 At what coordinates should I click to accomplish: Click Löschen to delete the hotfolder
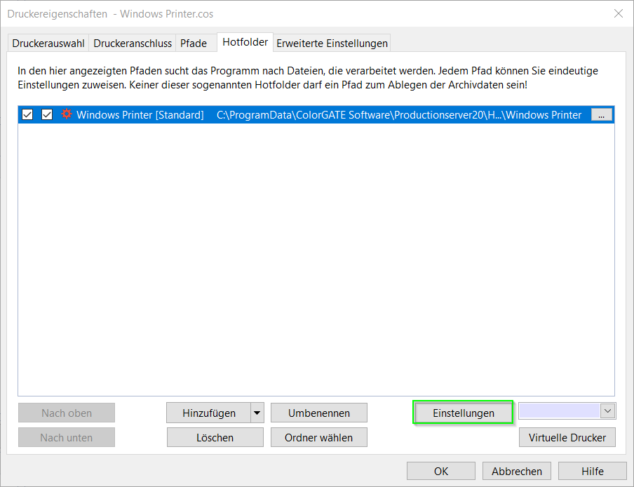[214, 437]
